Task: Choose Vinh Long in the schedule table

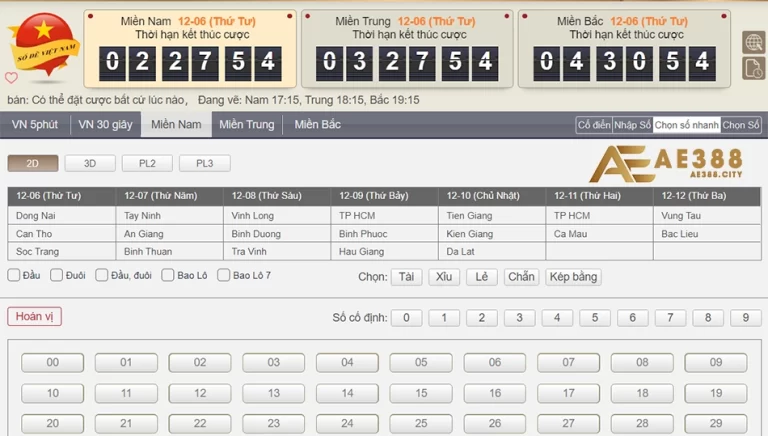Action: click(x=252, y=215)
